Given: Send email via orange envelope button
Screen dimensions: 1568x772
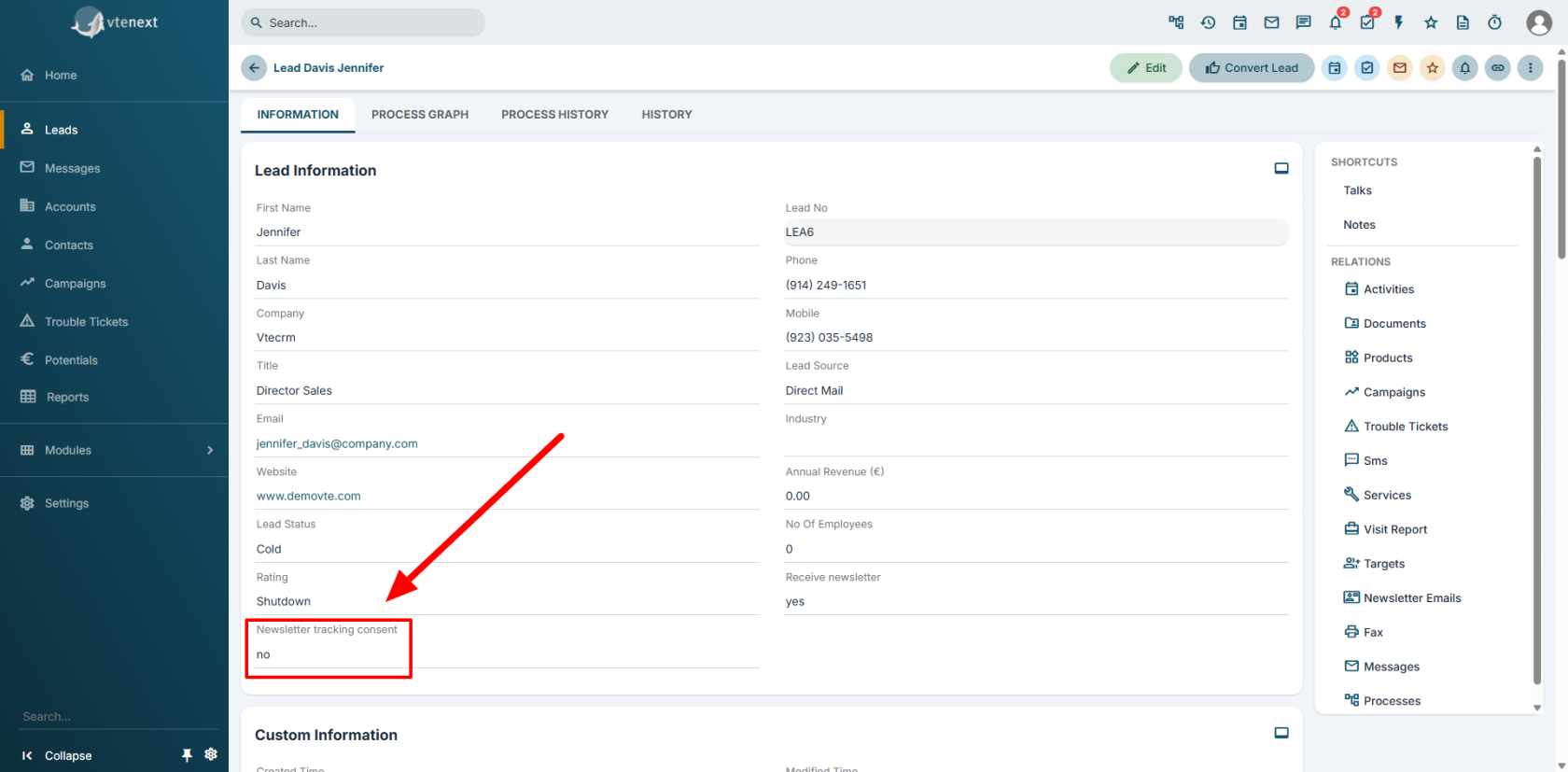Looking at the screenshot, I should click(1400, 68).
